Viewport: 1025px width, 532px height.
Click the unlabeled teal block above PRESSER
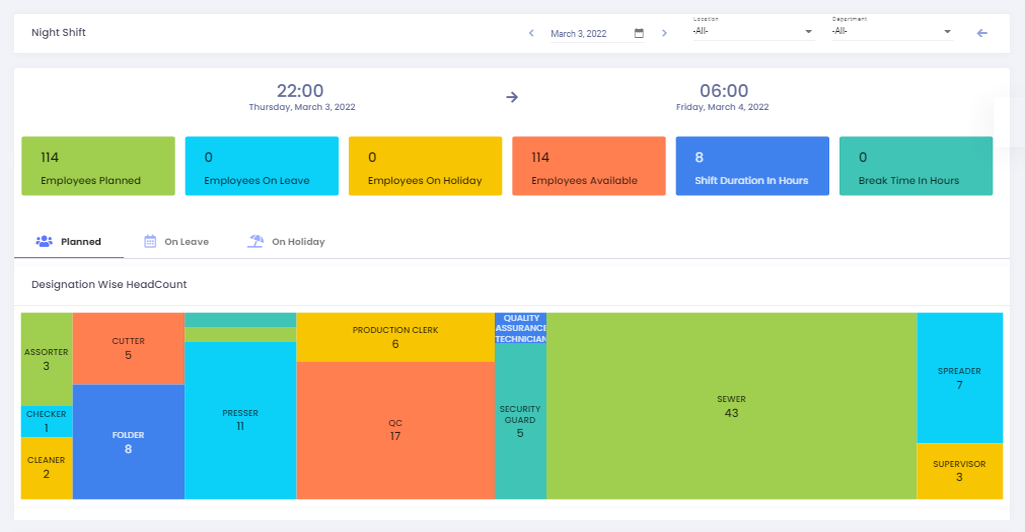pyautogui.click(x=240, y=320)
